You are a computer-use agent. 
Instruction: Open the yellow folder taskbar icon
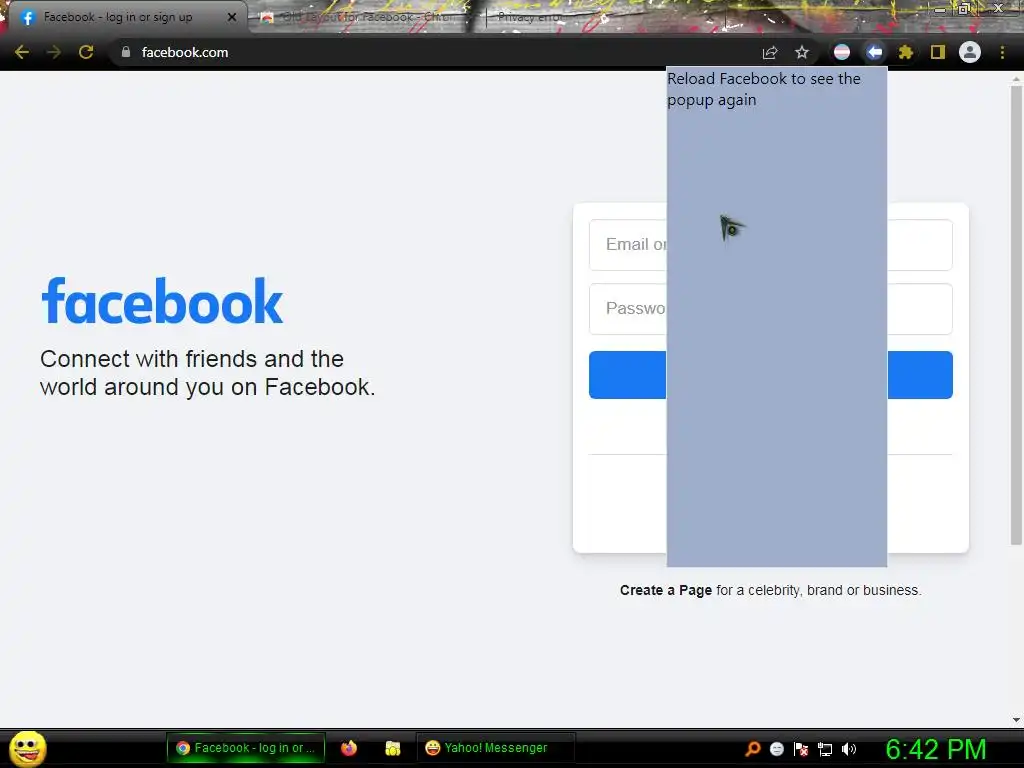tap(392, 748)
